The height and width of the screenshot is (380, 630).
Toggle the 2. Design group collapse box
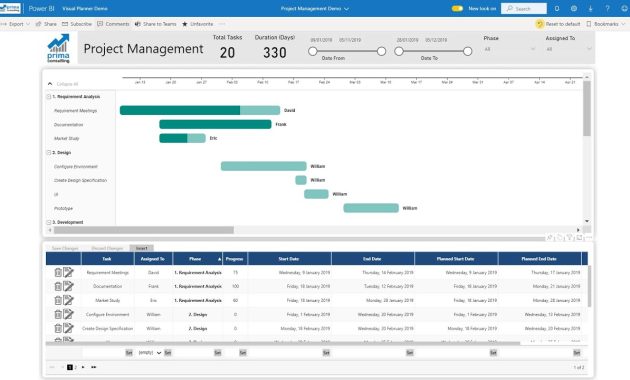pyautogui.click(x=49, y=153)
